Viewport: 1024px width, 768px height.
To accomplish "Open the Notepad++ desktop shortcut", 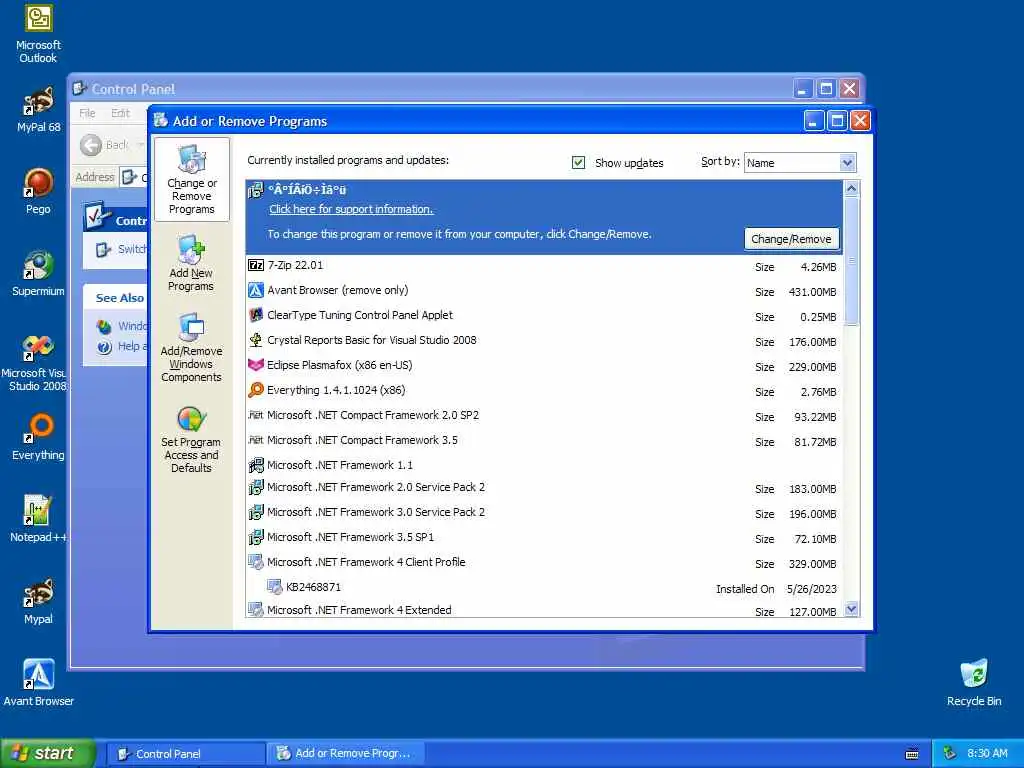I will [x=38, y=519].
